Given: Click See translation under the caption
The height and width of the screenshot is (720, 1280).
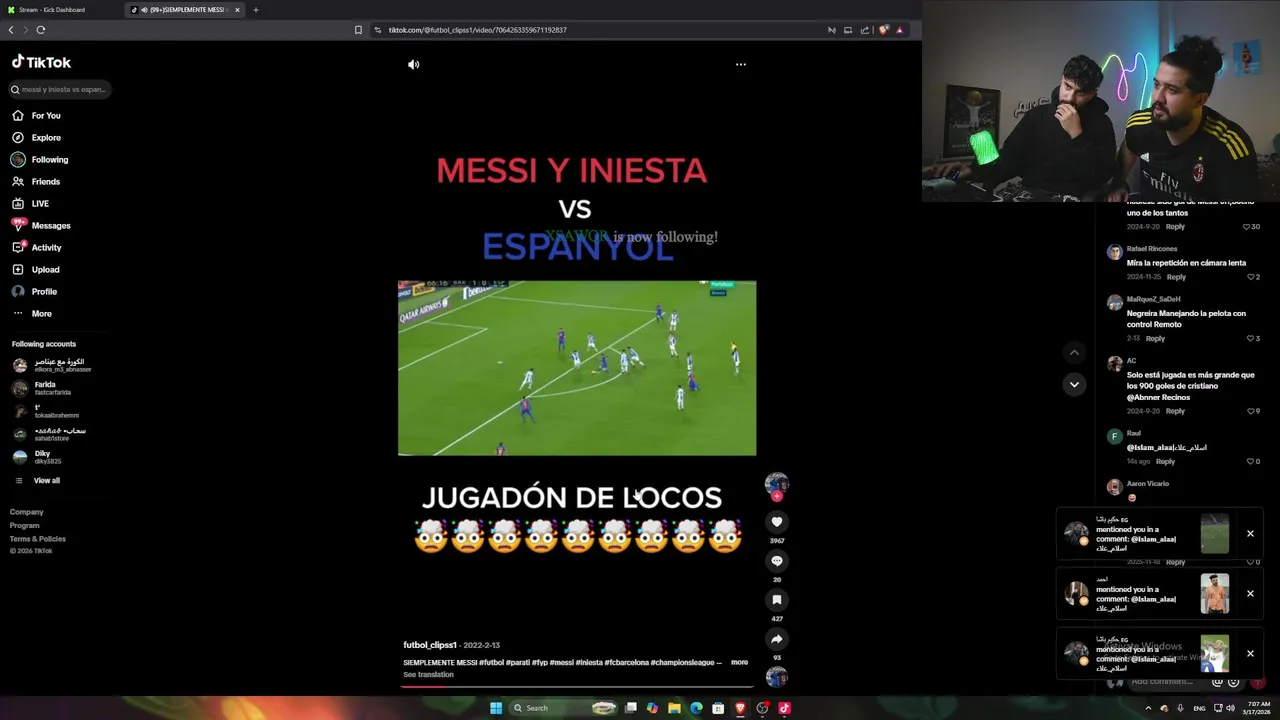Looking at the screenshot, I should tap(428, 675).
